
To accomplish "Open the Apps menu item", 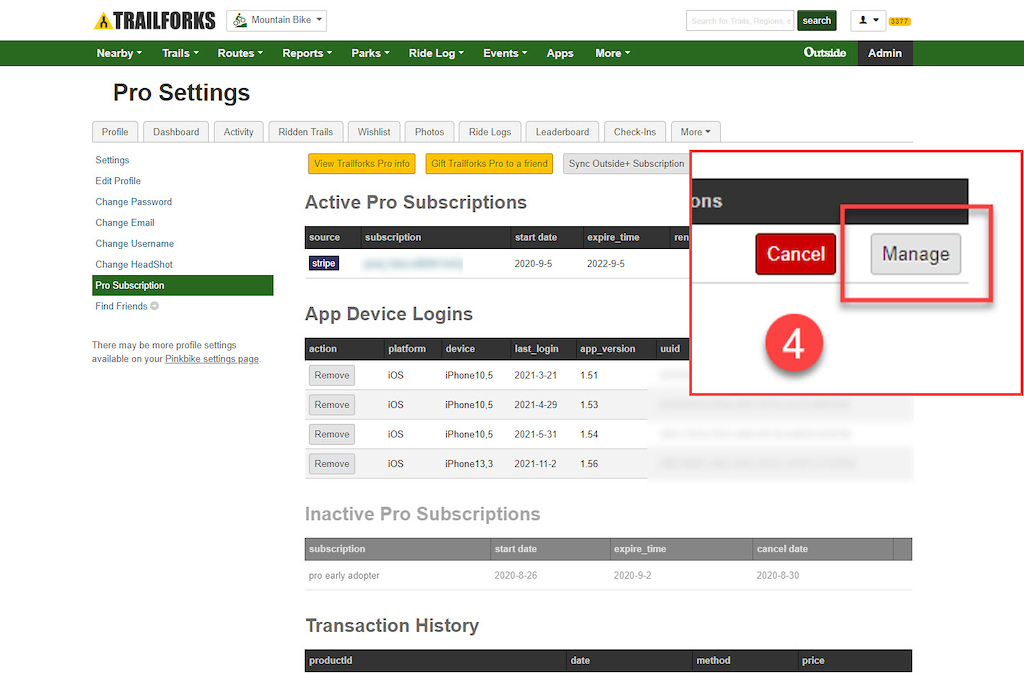I will [x=560, y=53].
